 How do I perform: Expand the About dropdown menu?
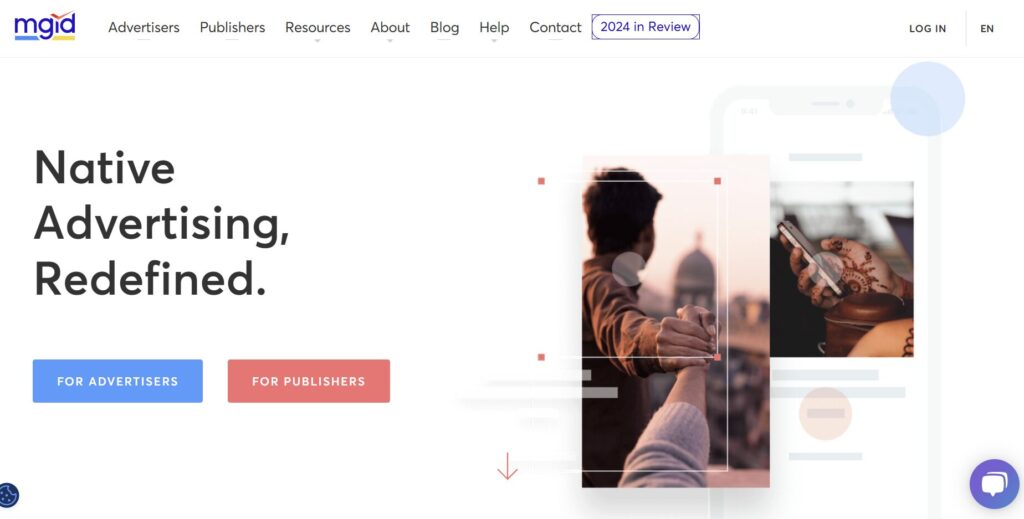pyautogui.click(x=390, y=27)
